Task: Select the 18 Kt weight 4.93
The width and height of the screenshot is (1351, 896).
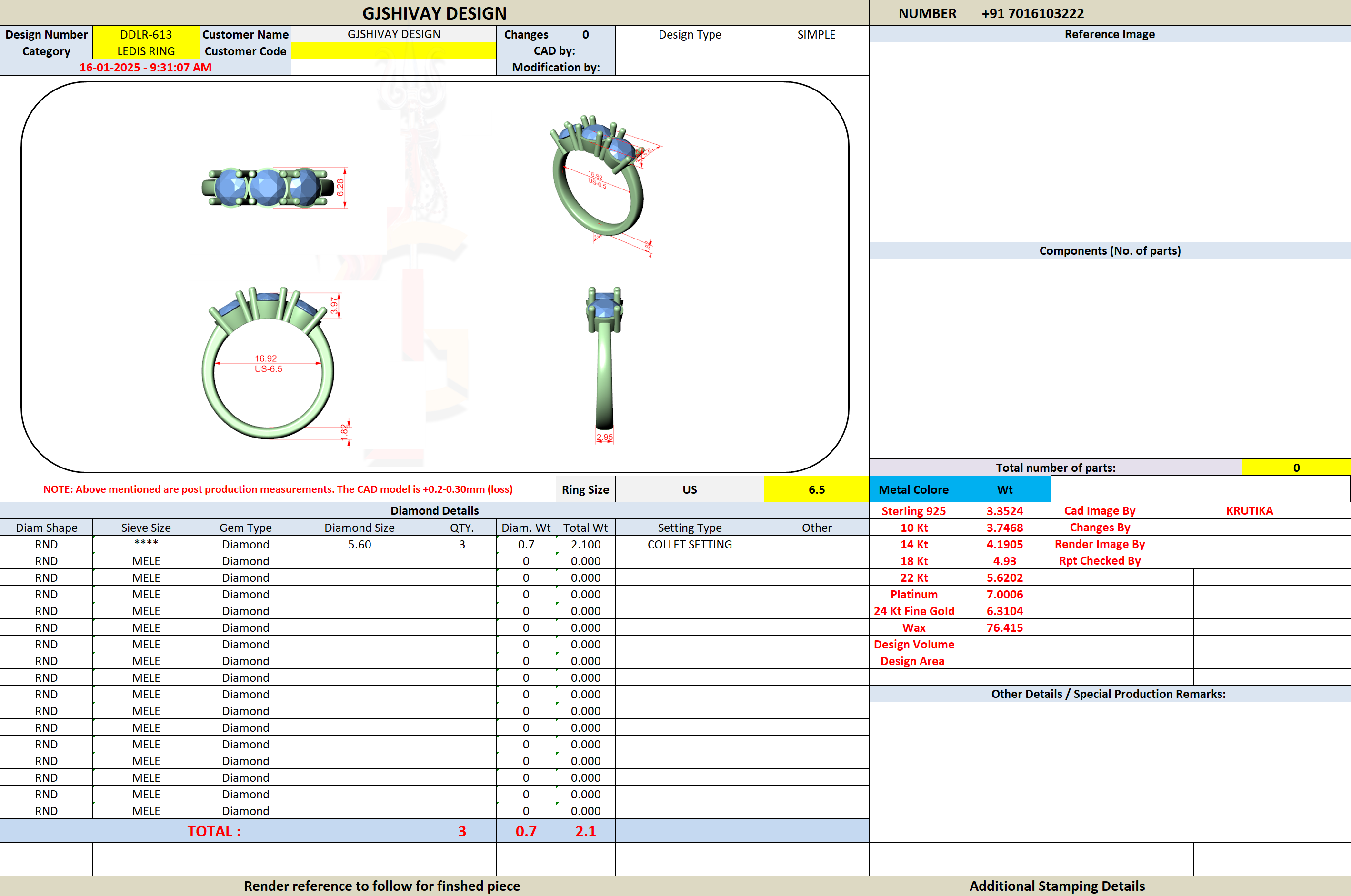Action: point(1005,560)
